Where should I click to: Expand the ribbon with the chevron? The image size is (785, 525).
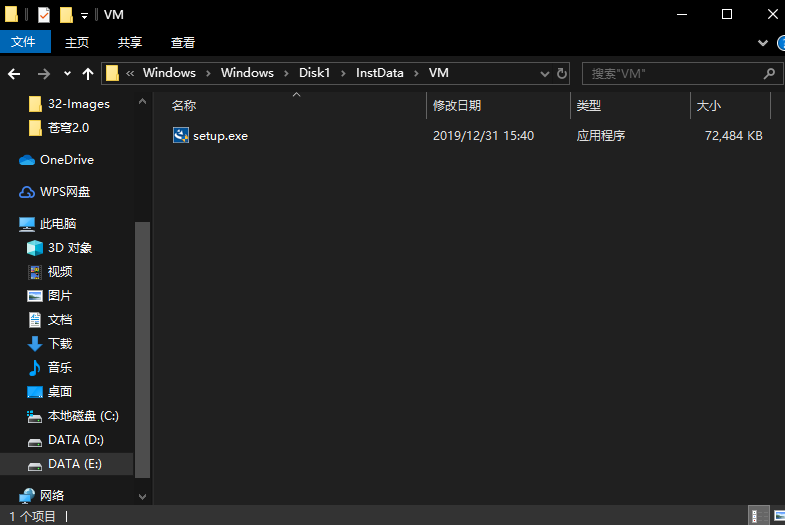[763, 43]
